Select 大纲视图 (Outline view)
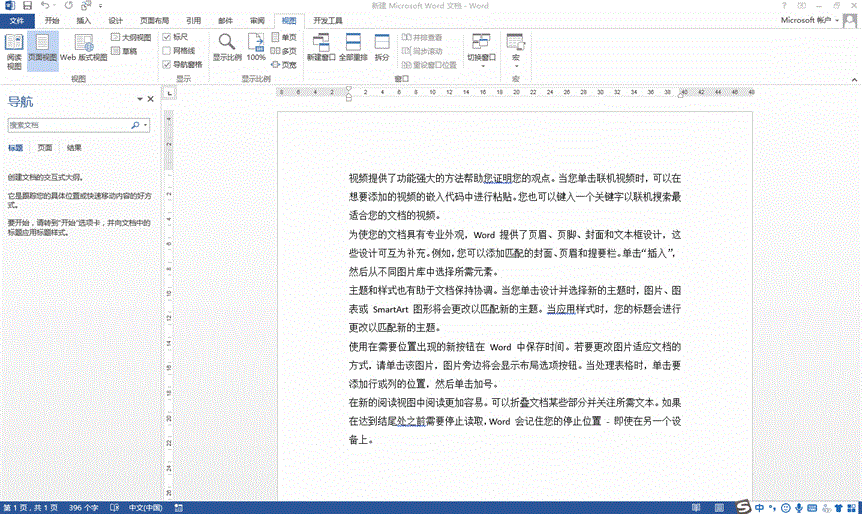 [x=131, y=37]
